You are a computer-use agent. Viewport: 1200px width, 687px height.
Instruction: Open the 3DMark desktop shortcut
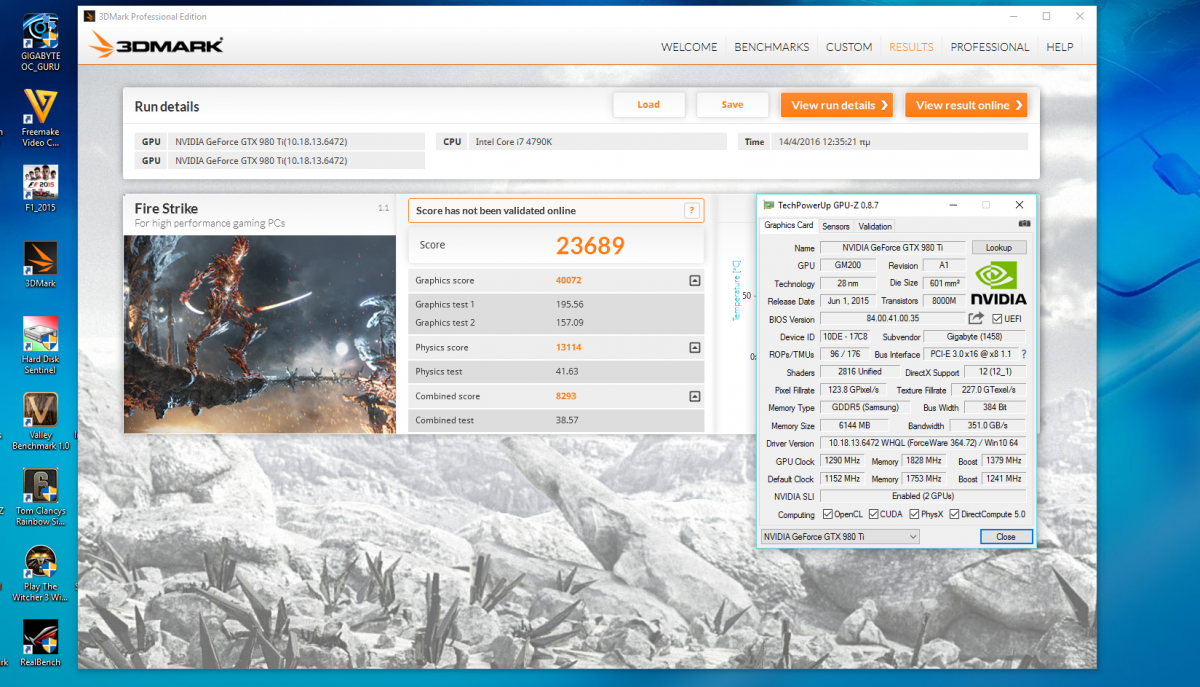point(41,263)
